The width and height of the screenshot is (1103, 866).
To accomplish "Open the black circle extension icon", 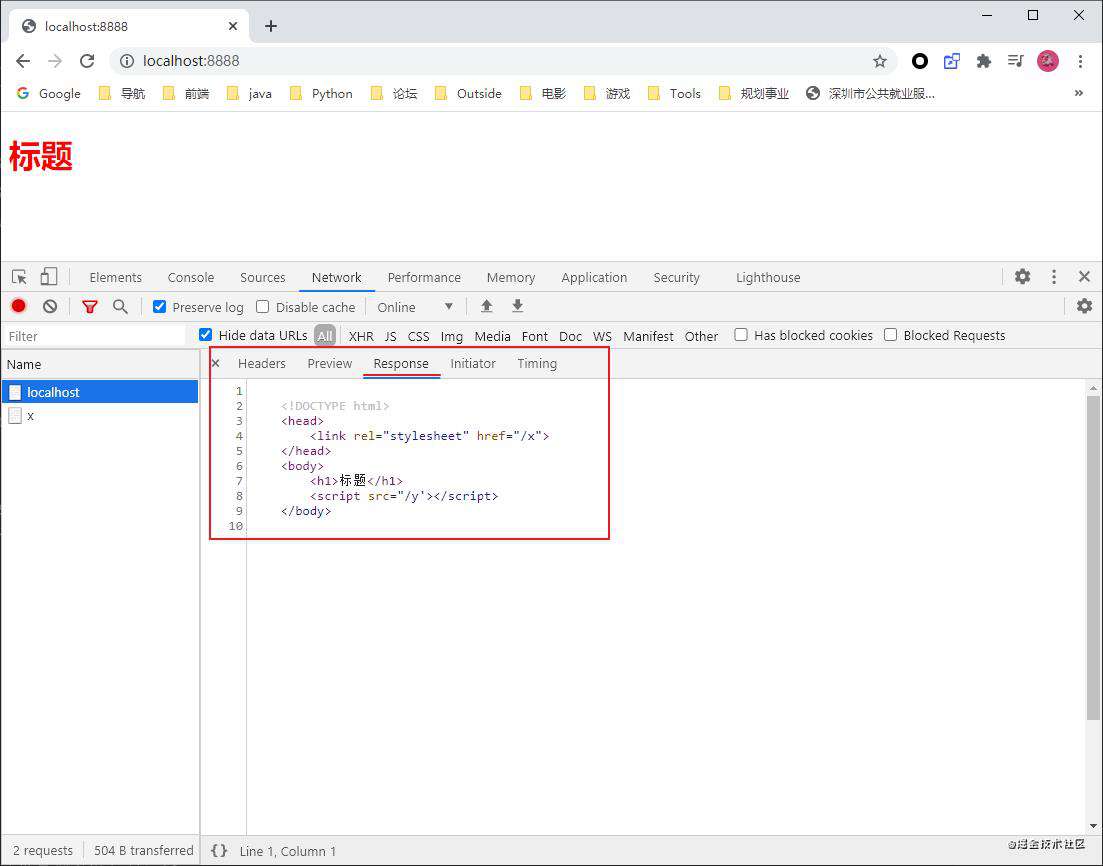I will click(919, 61).
